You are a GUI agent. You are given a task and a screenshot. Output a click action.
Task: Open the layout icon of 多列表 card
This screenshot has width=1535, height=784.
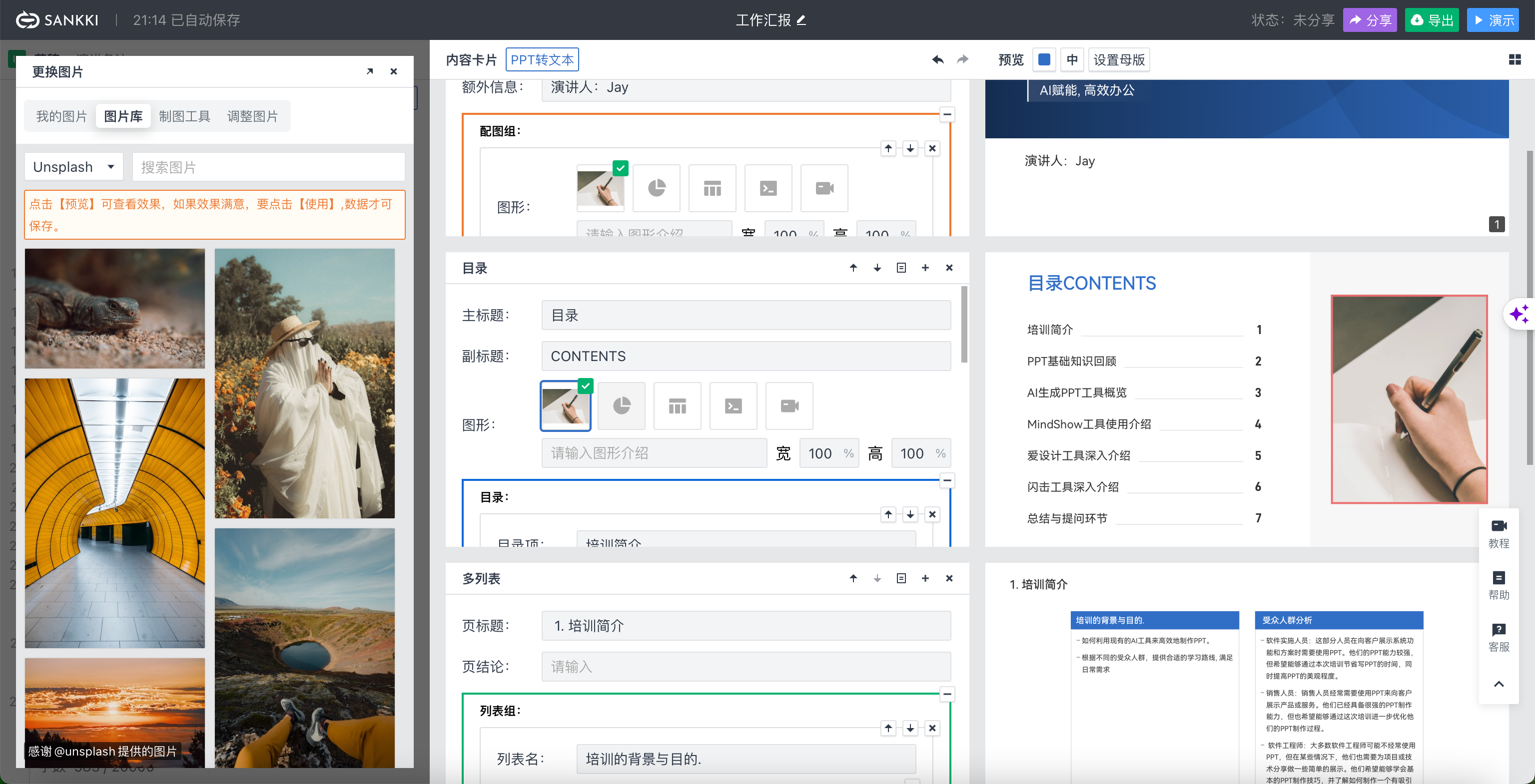901,578
